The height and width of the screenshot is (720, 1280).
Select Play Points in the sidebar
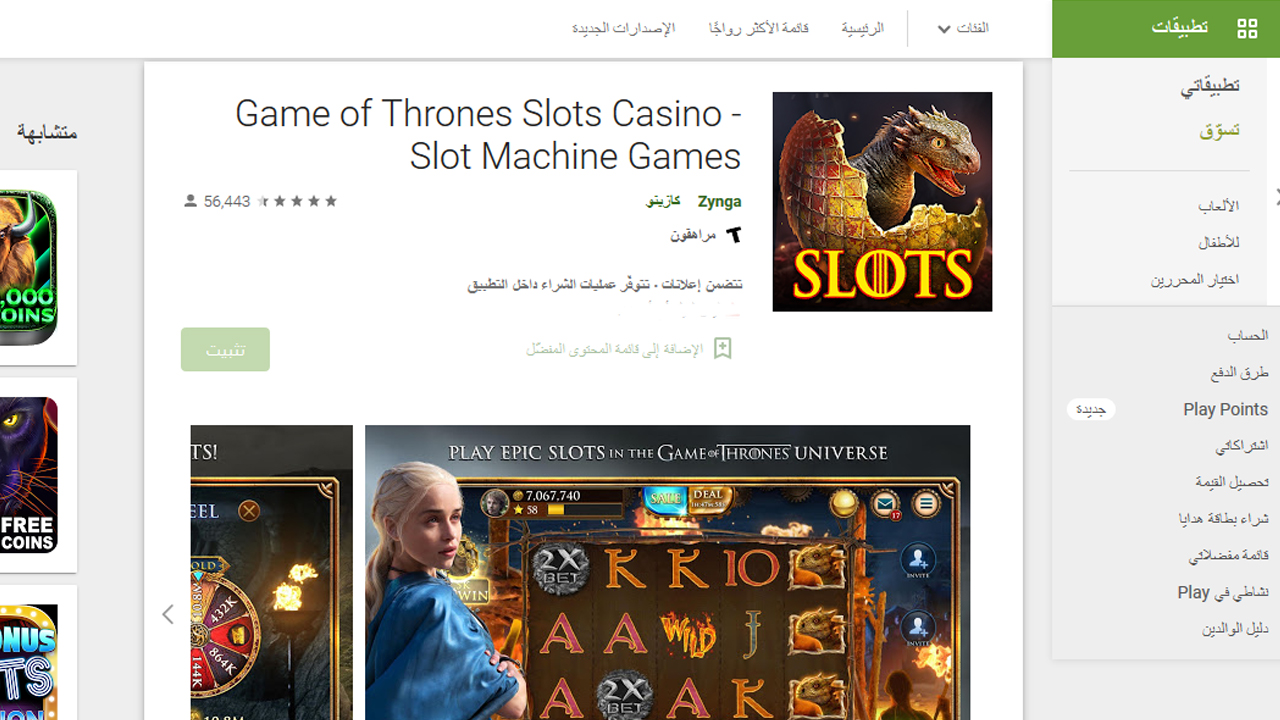(x=1225, y=409)
